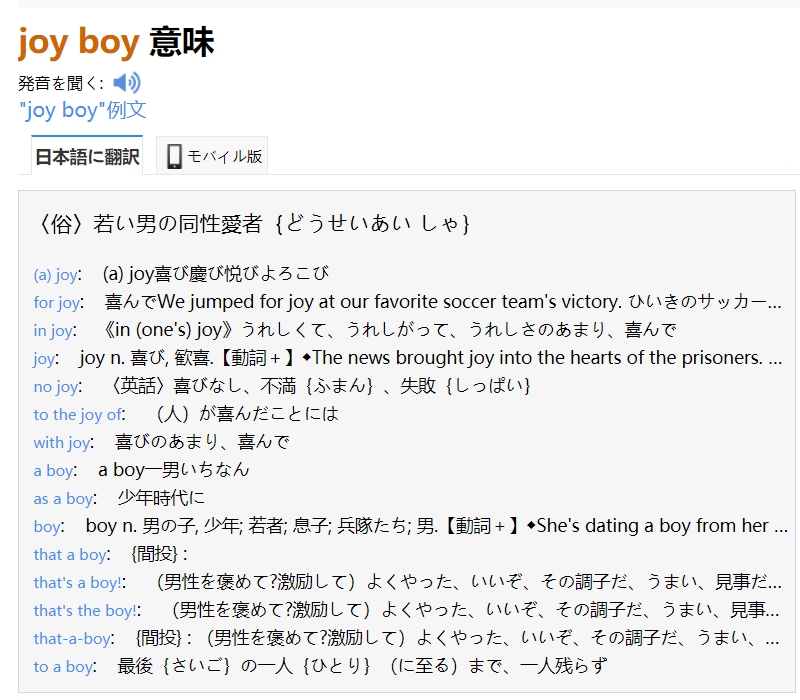Open the "as a boy" link
The width and height of the screenshot is (800, 700).
tap(62, 499)
